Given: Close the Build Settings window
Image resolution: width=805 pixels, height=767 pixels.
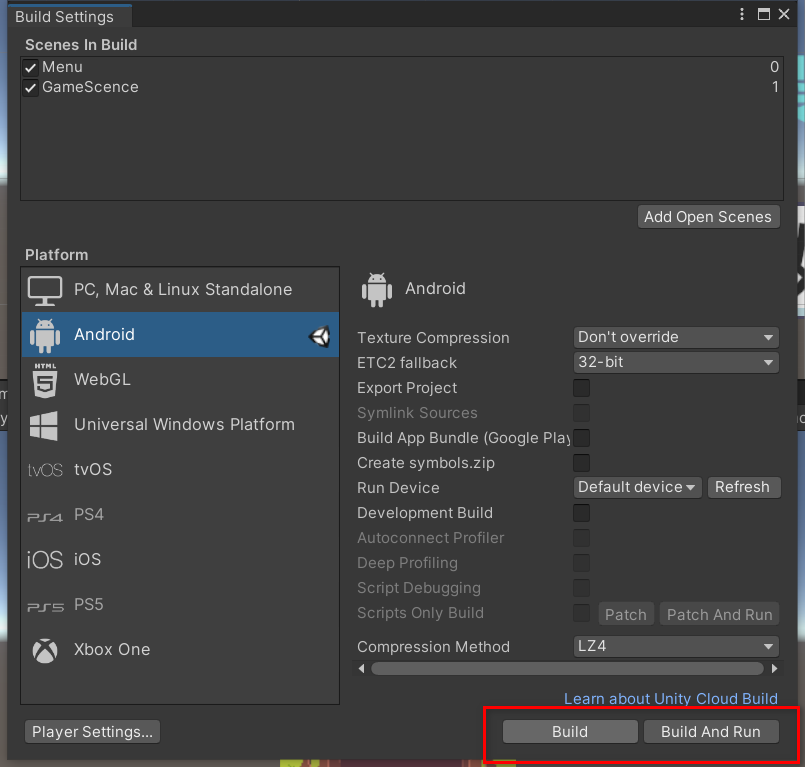Looking at the screenshot, I should point(784,14).
